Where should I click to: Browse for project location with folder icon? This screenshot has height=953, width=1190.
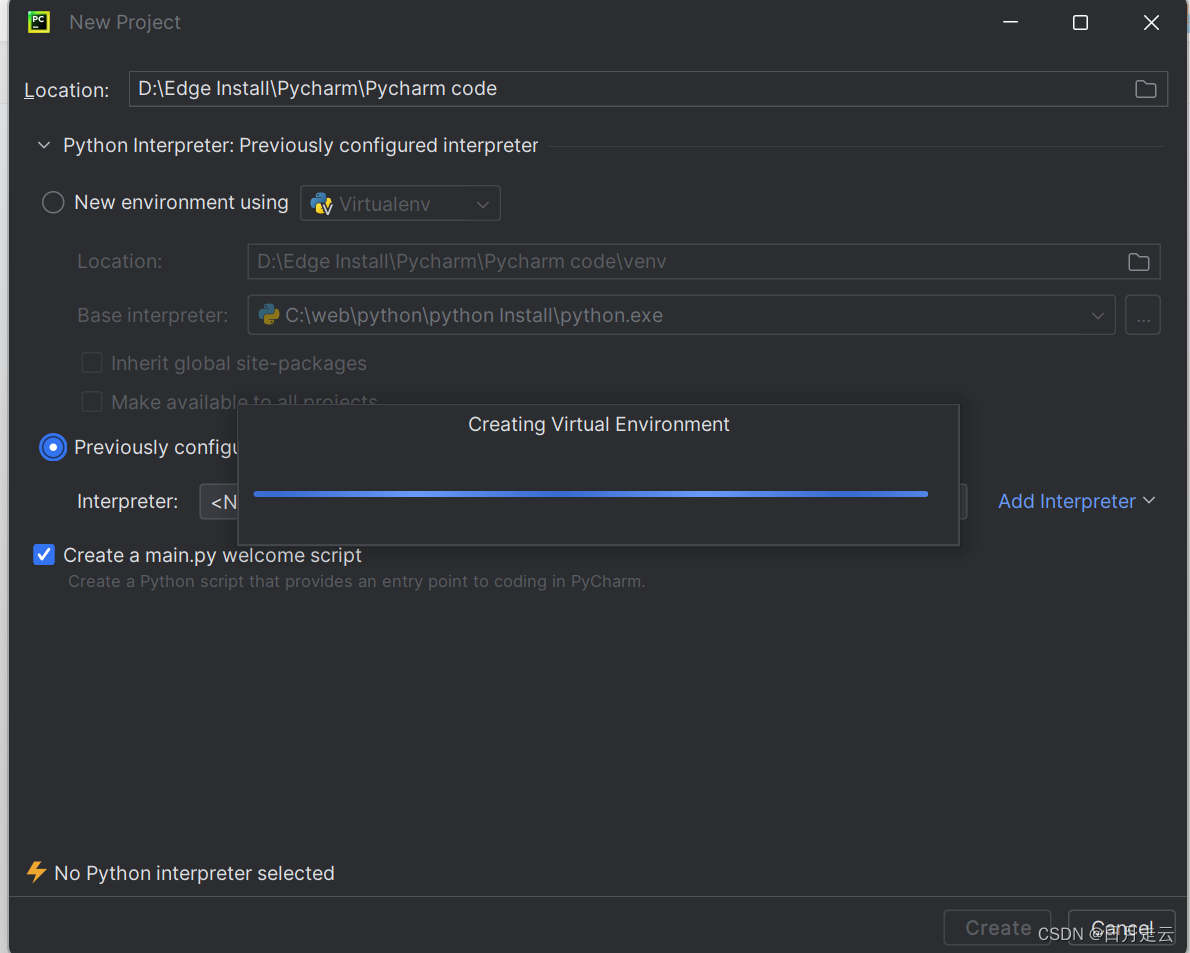1145,89
